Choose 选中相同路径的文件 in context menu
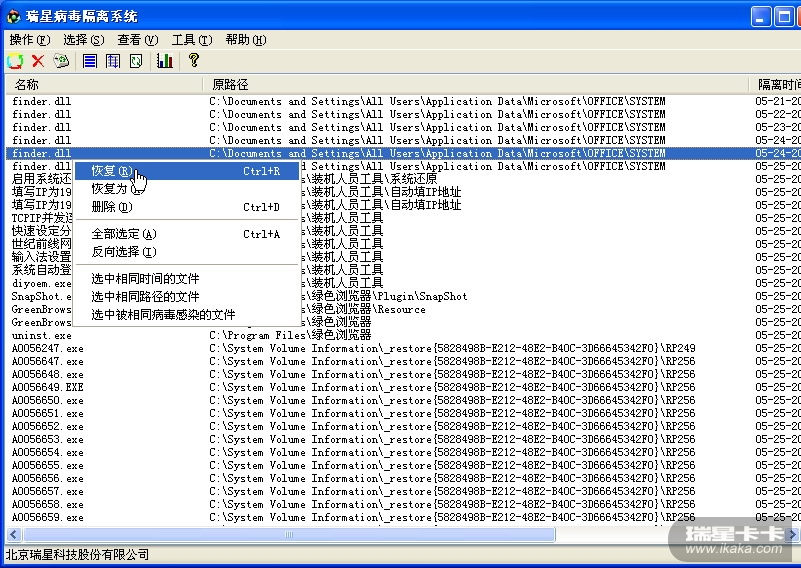The width and height of the screenshot is (801, 568). tap(187, 297)
